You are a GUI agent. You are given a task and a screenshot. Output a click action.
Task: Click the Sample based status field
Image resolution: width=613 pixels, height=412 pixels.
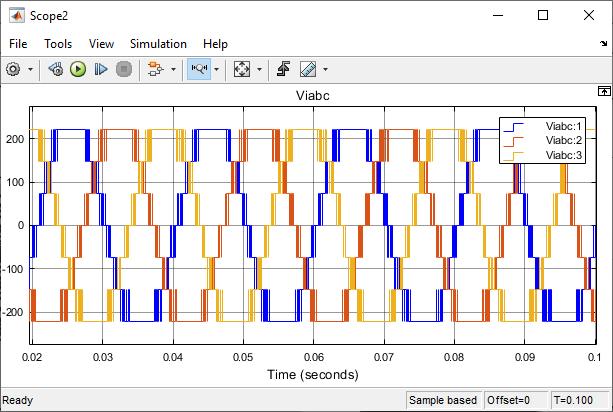click(x=443, y=400)
